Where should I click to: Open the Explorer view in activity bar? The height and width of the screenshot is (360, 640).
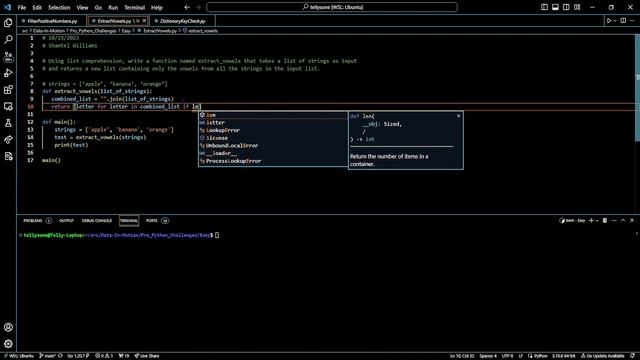(x=8, y=22)
